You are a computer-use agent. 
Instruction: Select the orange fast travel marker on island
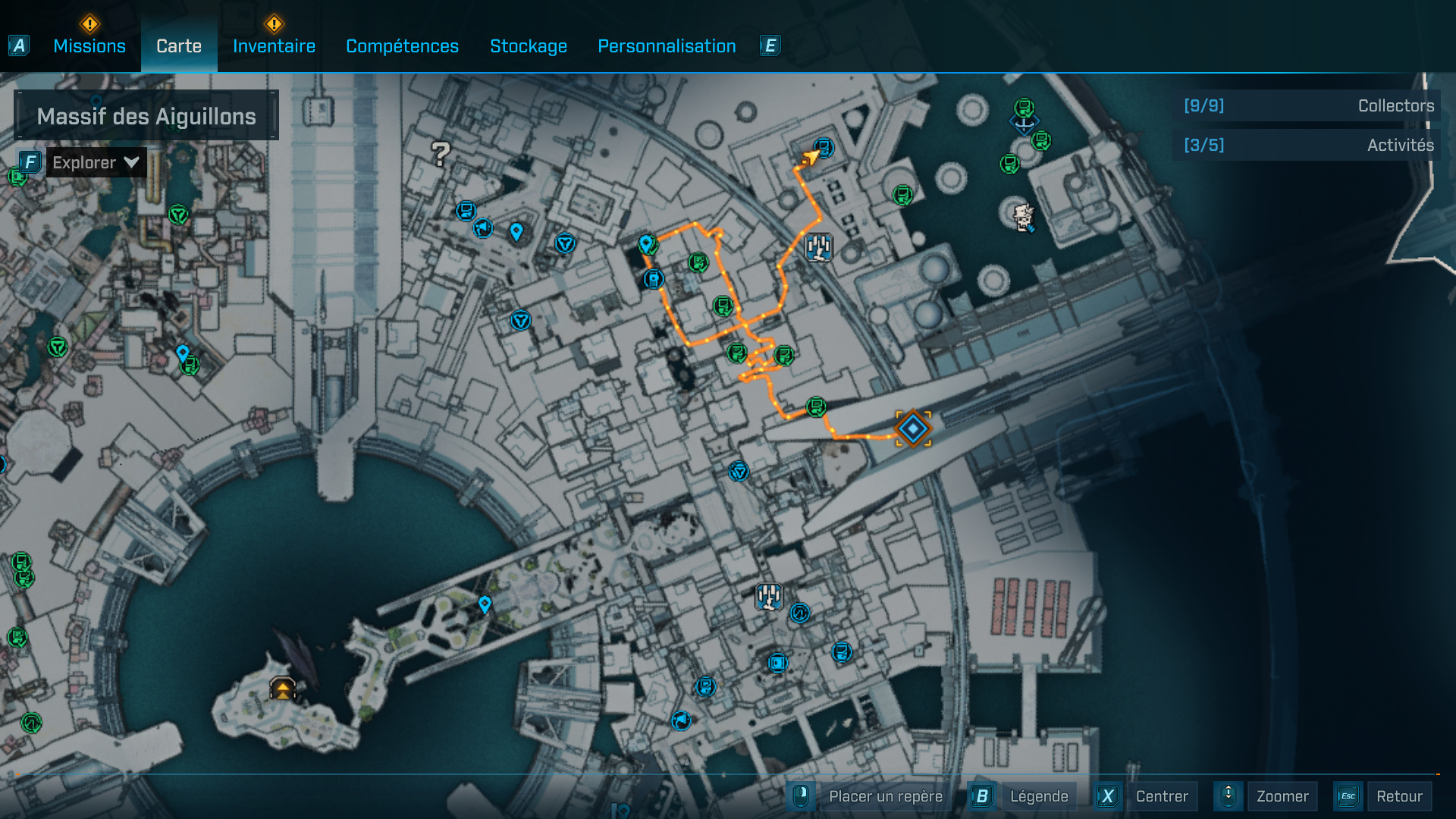[x=282, y=689]
